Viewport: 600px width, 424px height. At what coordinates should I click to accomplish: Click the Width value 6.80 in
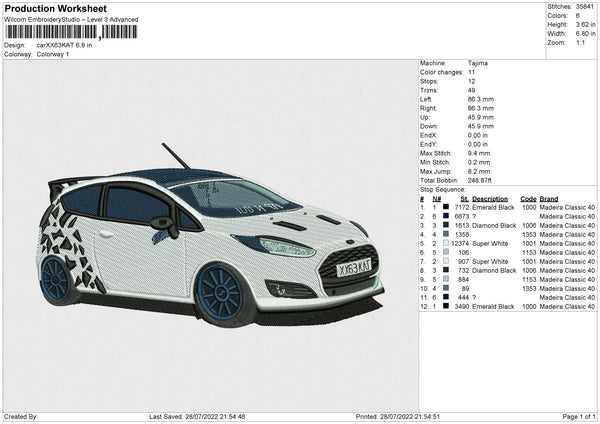pyautogui.click(x=585, y=34)
